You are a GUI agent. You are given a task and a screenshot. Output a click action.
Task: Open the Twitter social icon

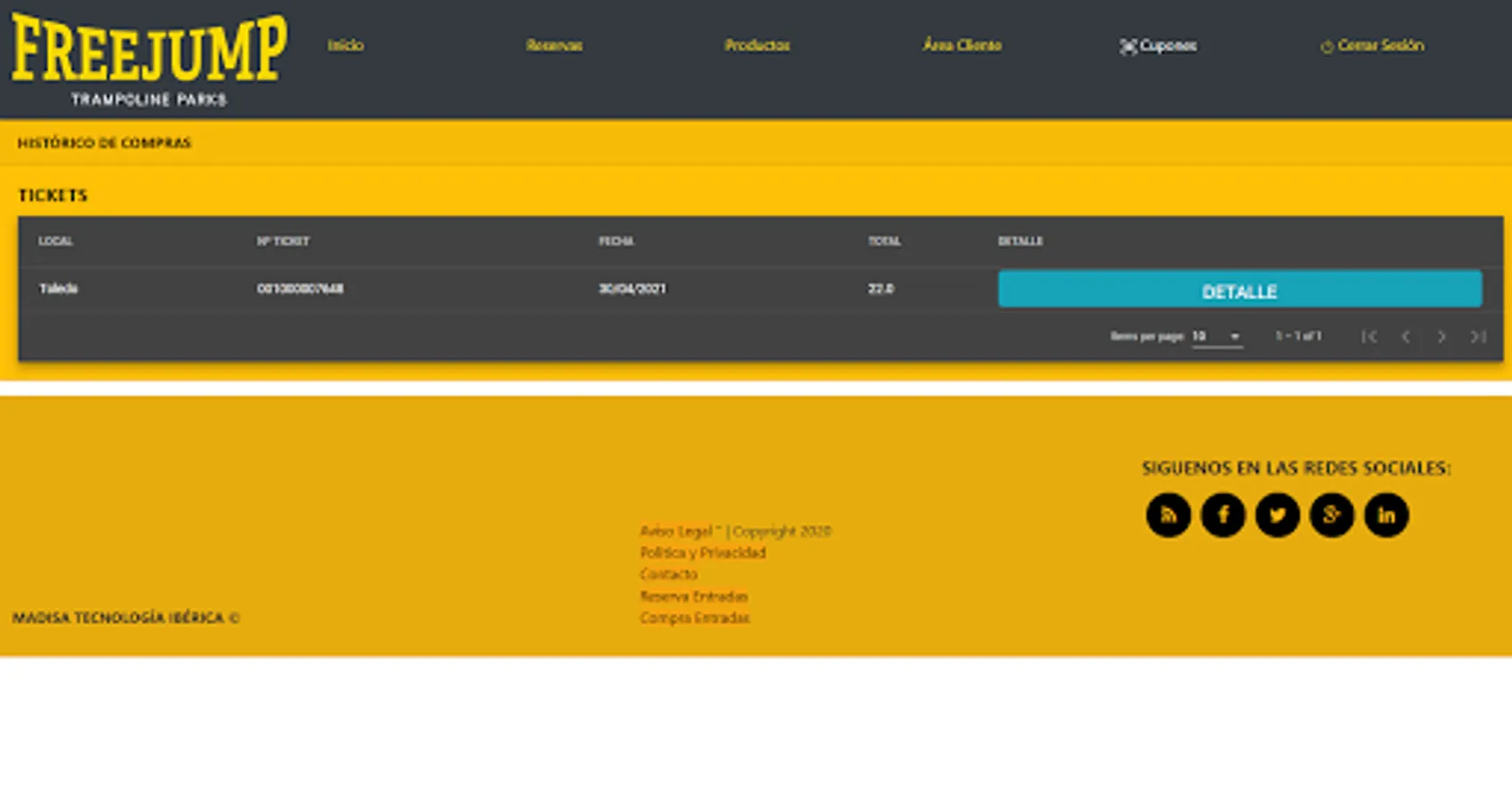click(1277, 515)
